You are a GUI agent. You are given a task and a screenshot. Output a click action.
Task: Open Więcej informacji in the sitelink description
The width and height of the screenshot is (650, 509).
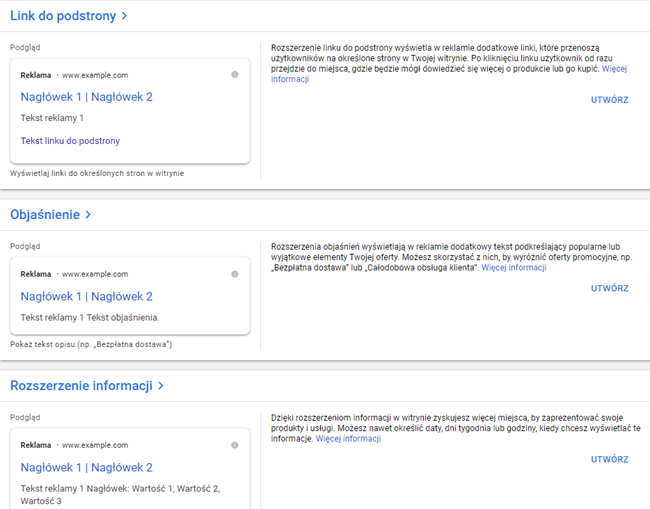tap(614, 69)
